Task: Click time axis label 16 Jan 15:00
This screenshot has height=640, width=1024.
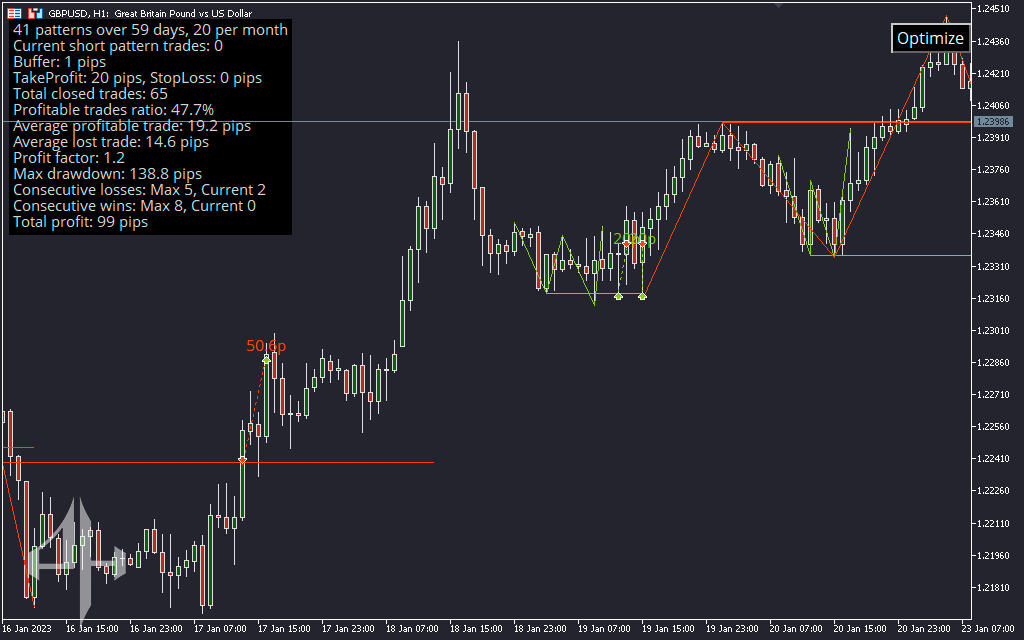Action: (x=92, y=629)
